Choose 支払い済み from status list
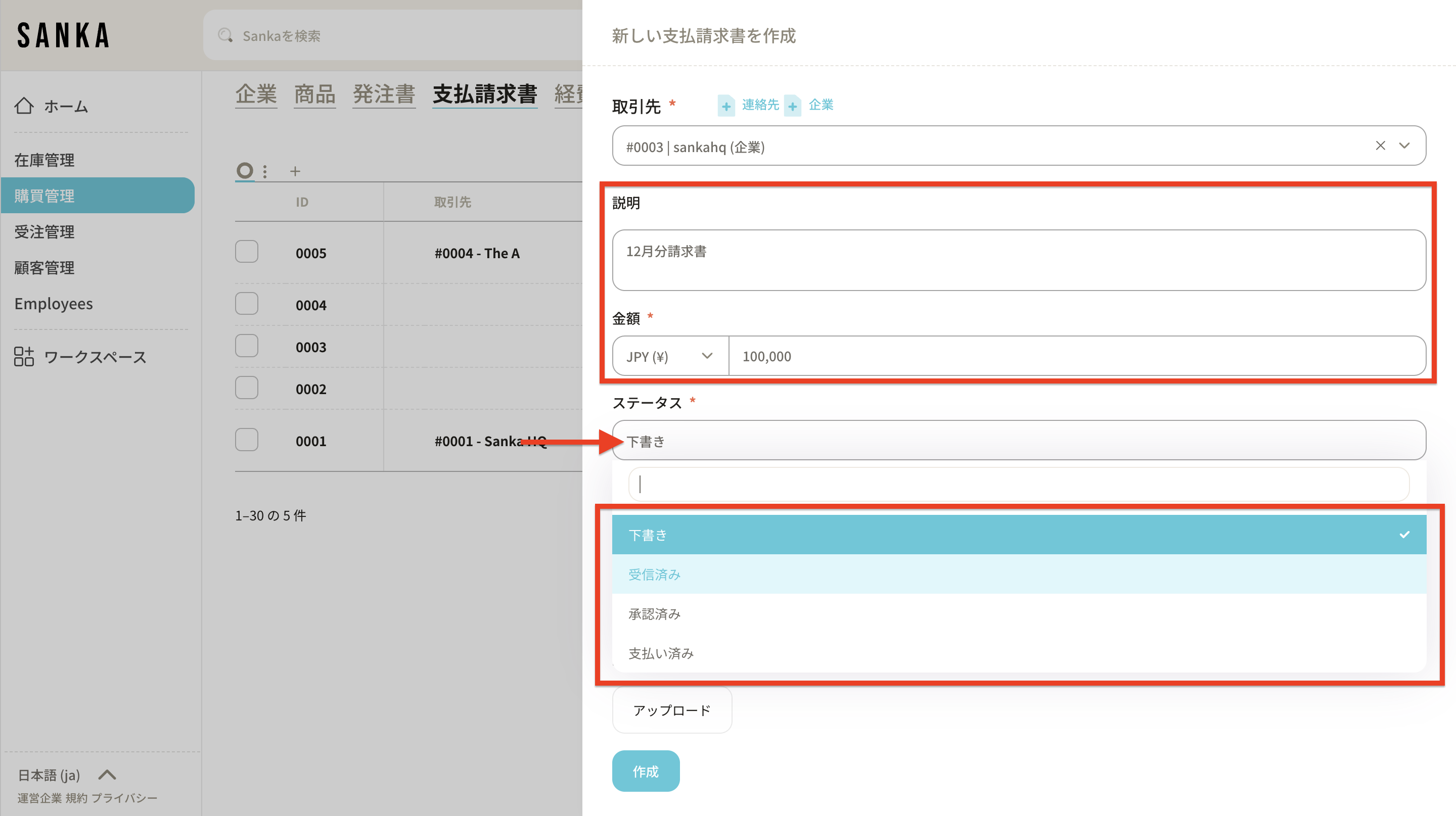The height and width of the screenshot is (816, 1456). pyautogui.click(x=661, y=653)
